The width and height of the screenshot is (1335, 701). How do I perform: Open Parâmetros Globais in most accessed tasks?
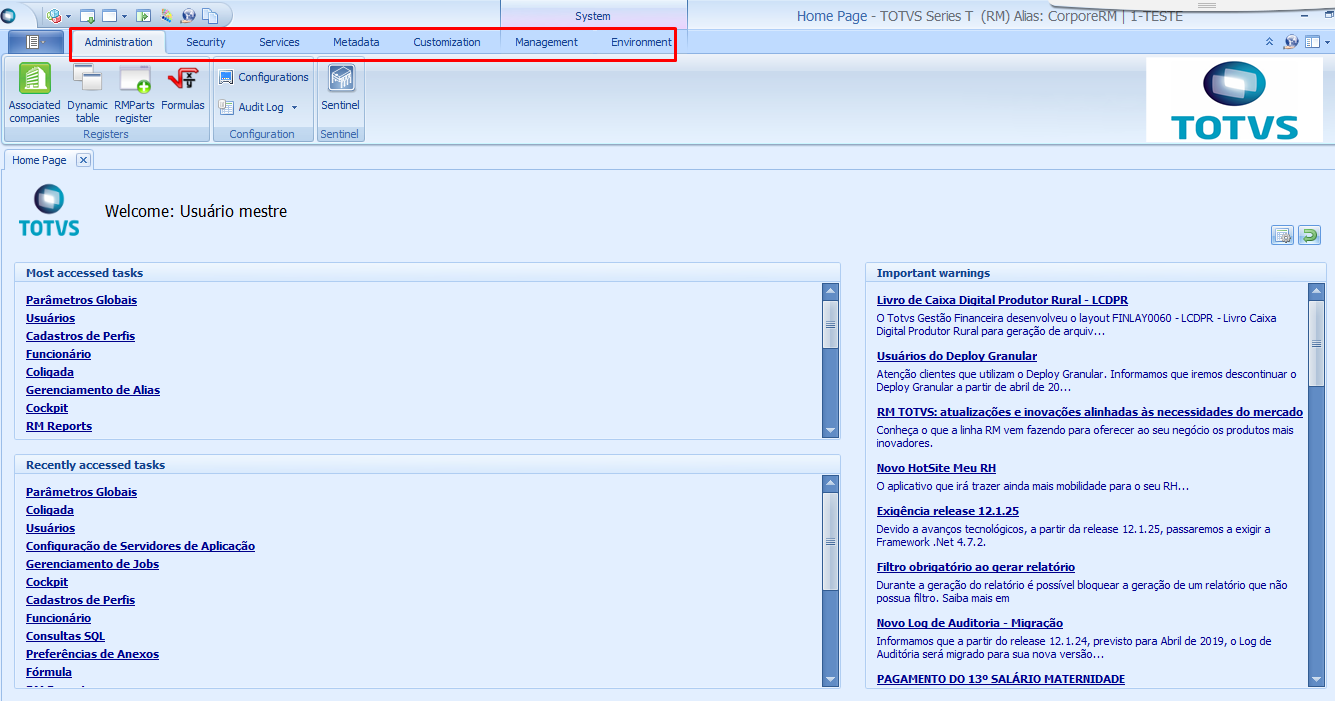click(81, 300)
